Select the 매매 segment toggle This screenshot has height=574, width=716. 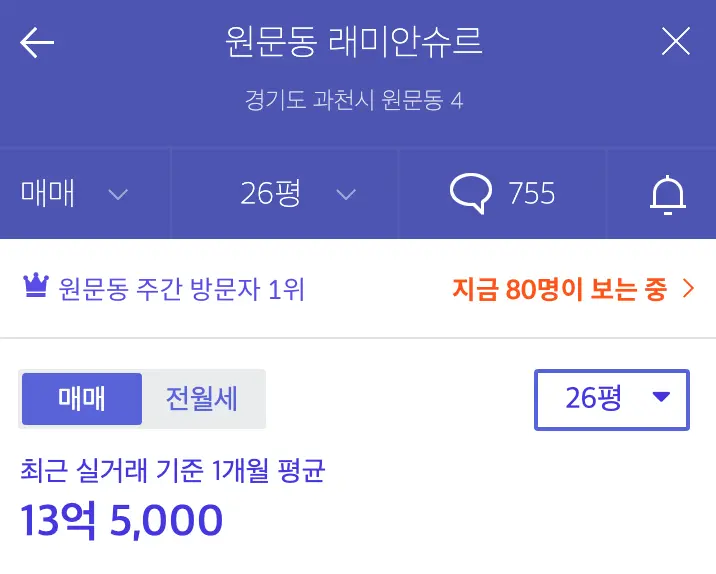tap(82, 399)
